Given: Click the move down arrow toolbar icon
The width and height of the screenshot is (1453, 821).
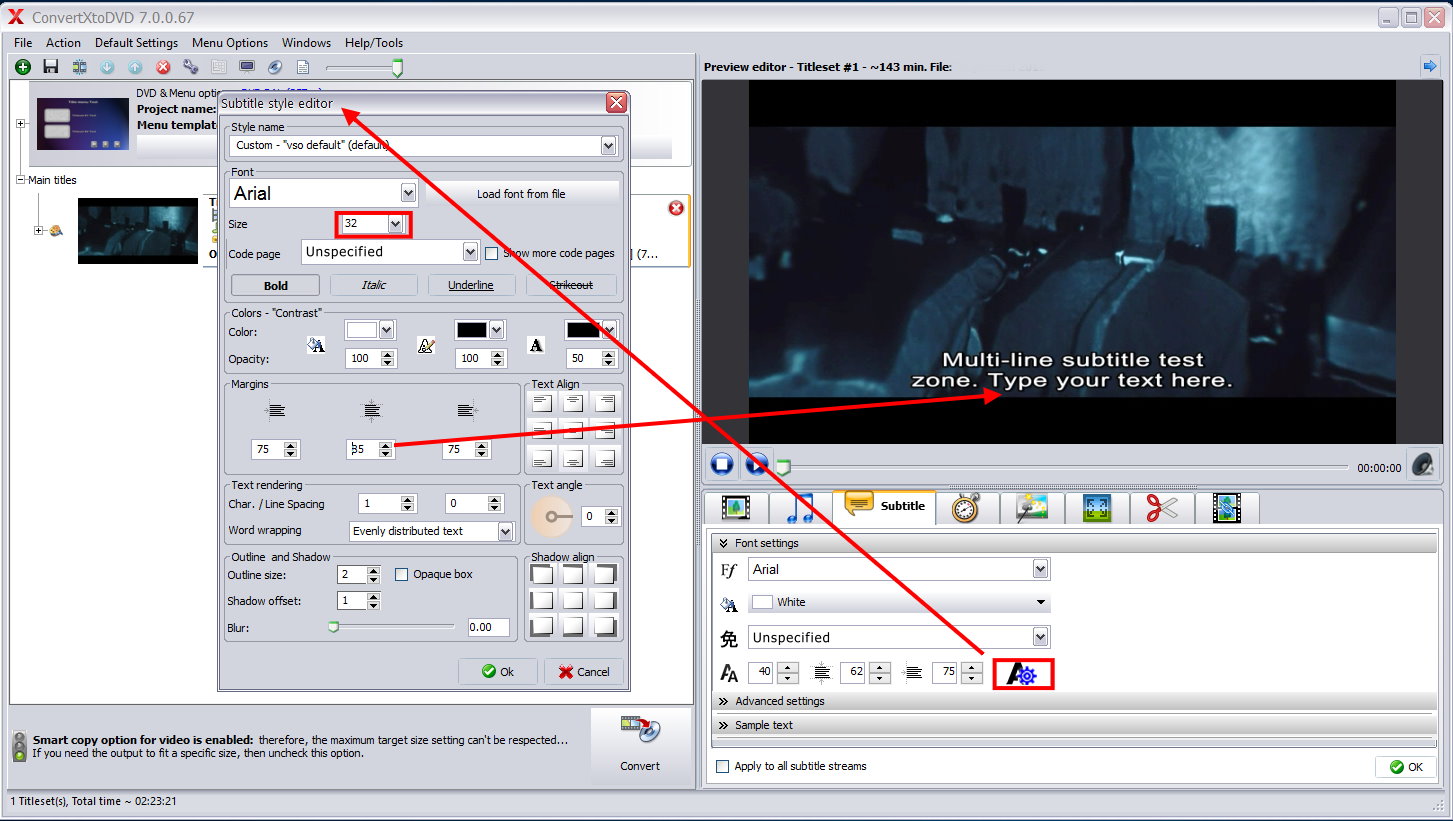Looking at the screenshot, I should click(107, 67).
